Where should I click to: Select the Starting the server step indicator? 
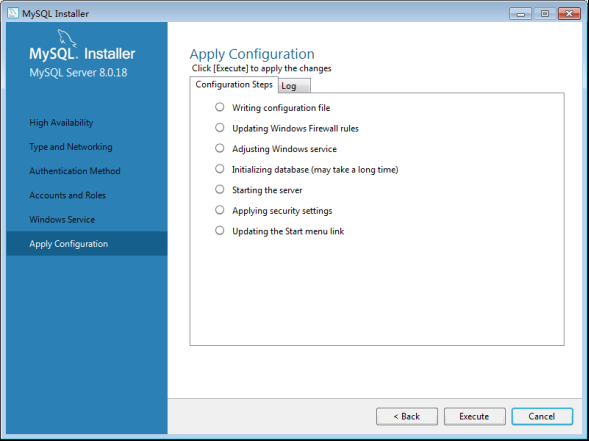click(x=220, y=189)
